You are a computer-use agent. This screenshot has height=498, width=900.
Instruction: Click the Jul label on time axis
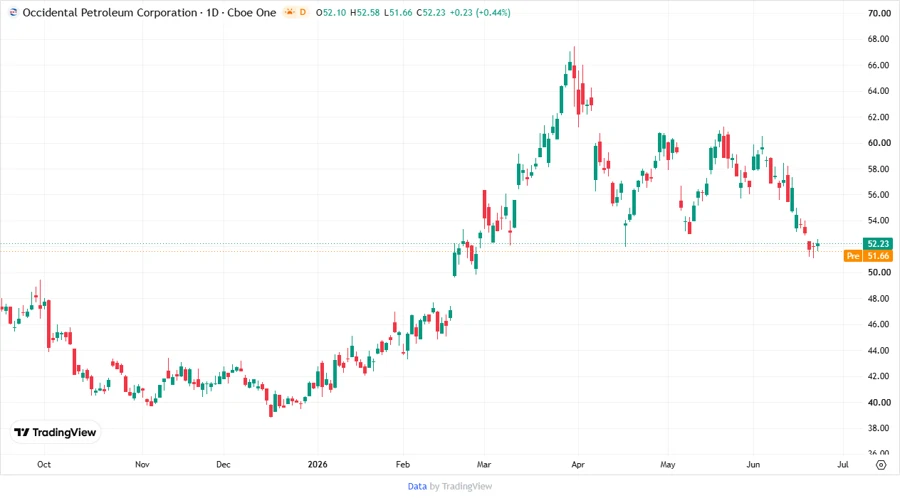(843, 464)
